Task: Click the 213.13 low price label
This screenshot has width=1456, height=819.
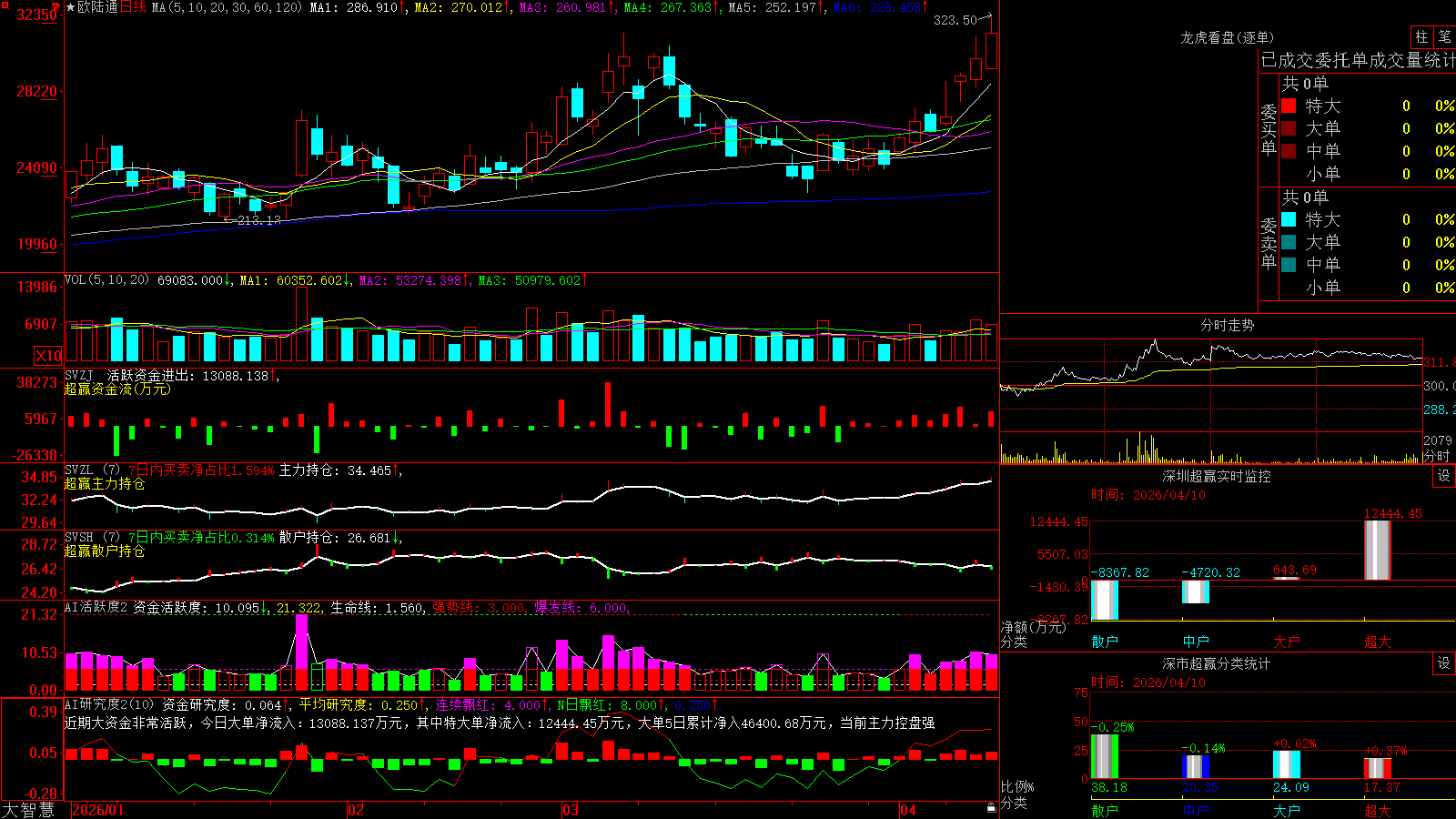Action: point(259,220)
